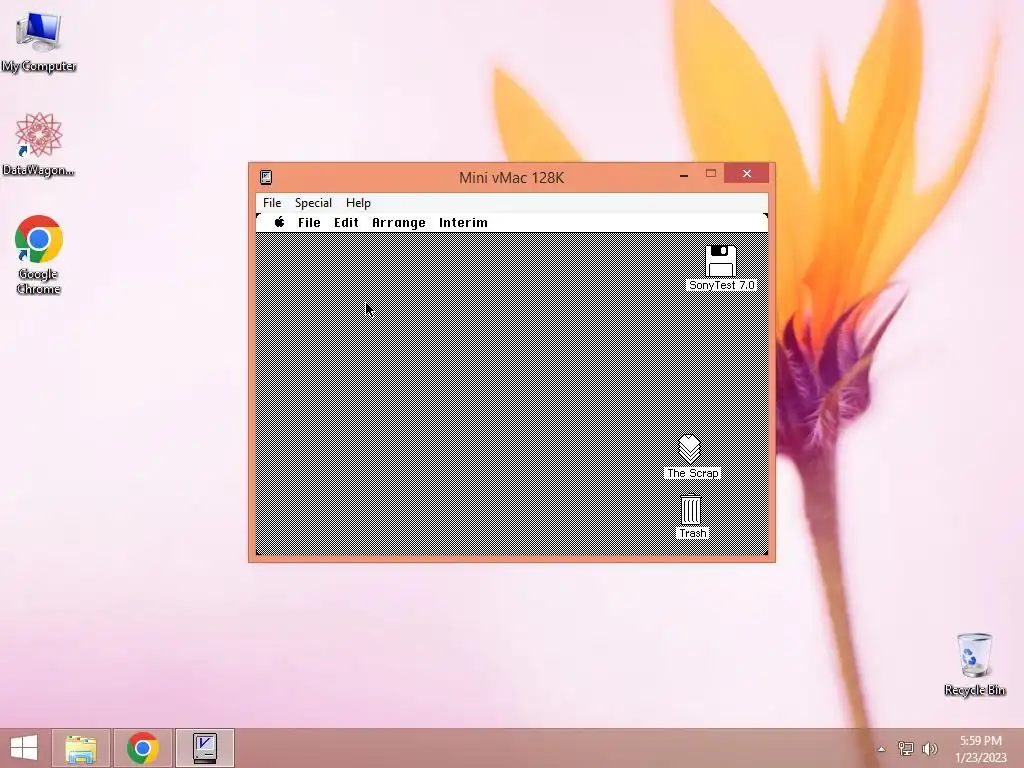Open File Explorer from the taskbar
The width and height of the screenshot is (1024, 768).
[81, 748]
